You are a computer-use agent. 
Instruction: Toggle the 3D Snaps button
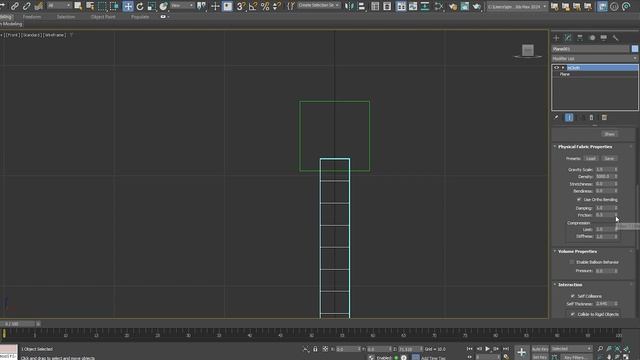[241, 6]
